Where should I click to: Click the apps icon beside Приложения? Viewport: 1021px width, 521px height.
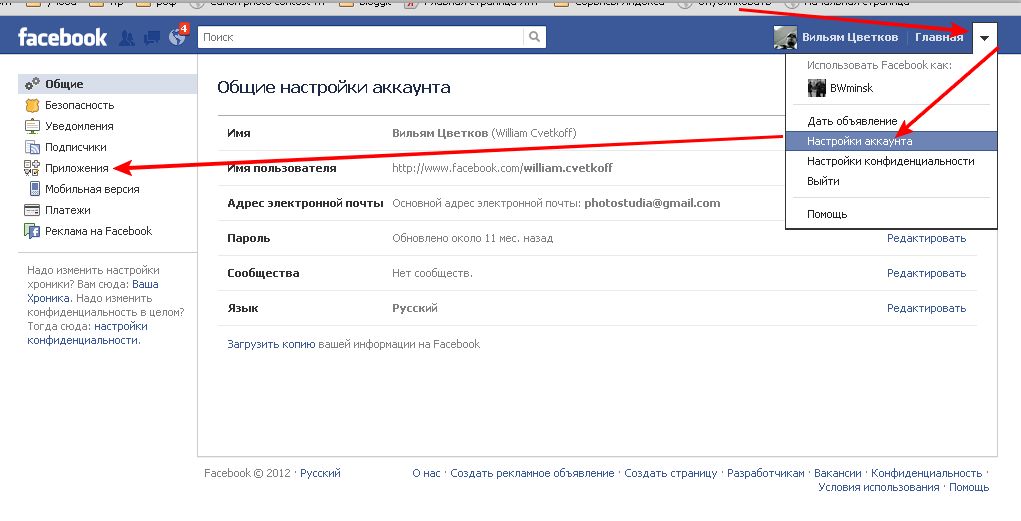click(32, 168)
